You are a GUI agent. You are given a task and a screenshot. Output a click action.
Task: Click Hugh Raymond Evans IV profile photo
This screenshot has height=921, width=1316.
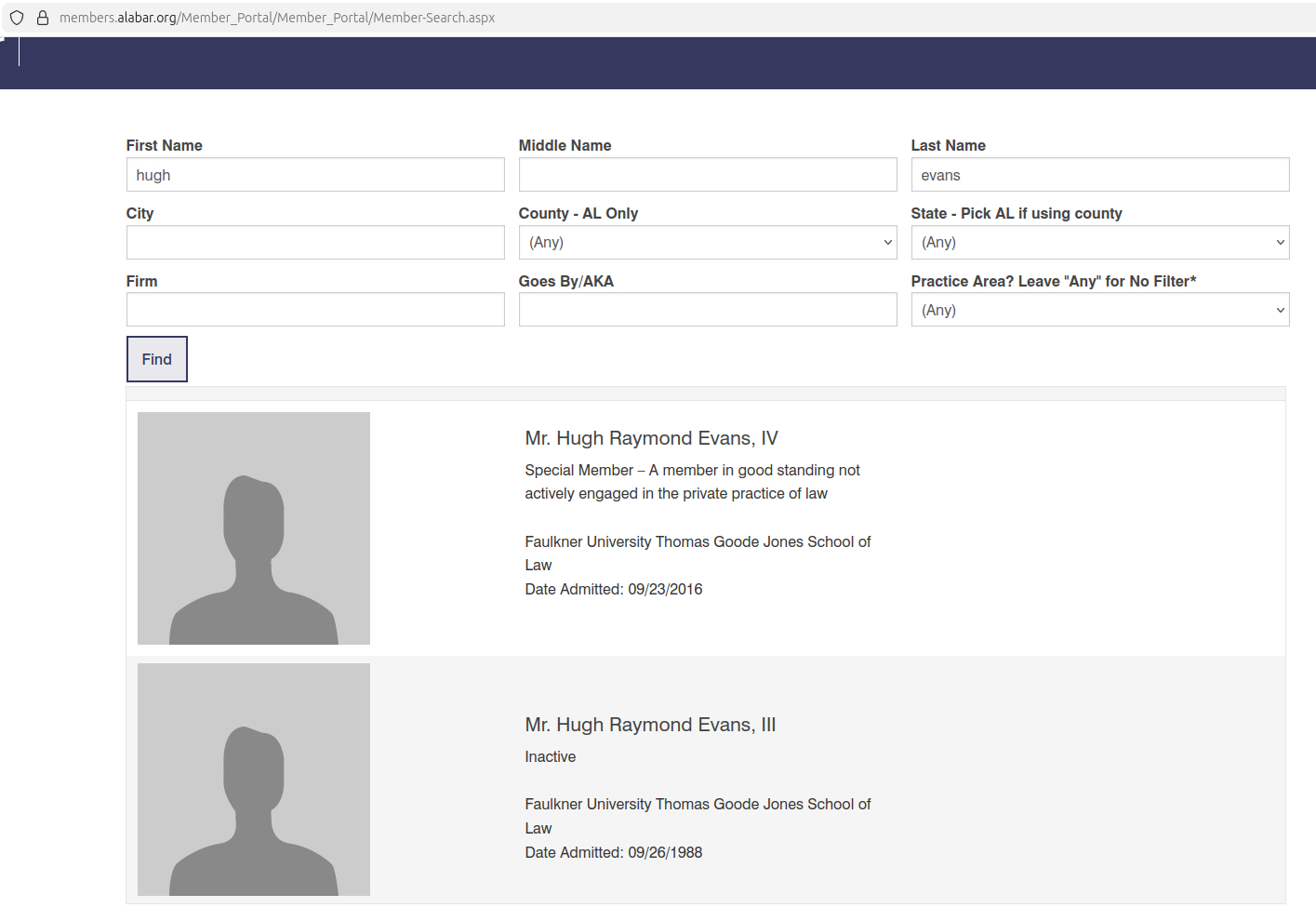(254, 528)
